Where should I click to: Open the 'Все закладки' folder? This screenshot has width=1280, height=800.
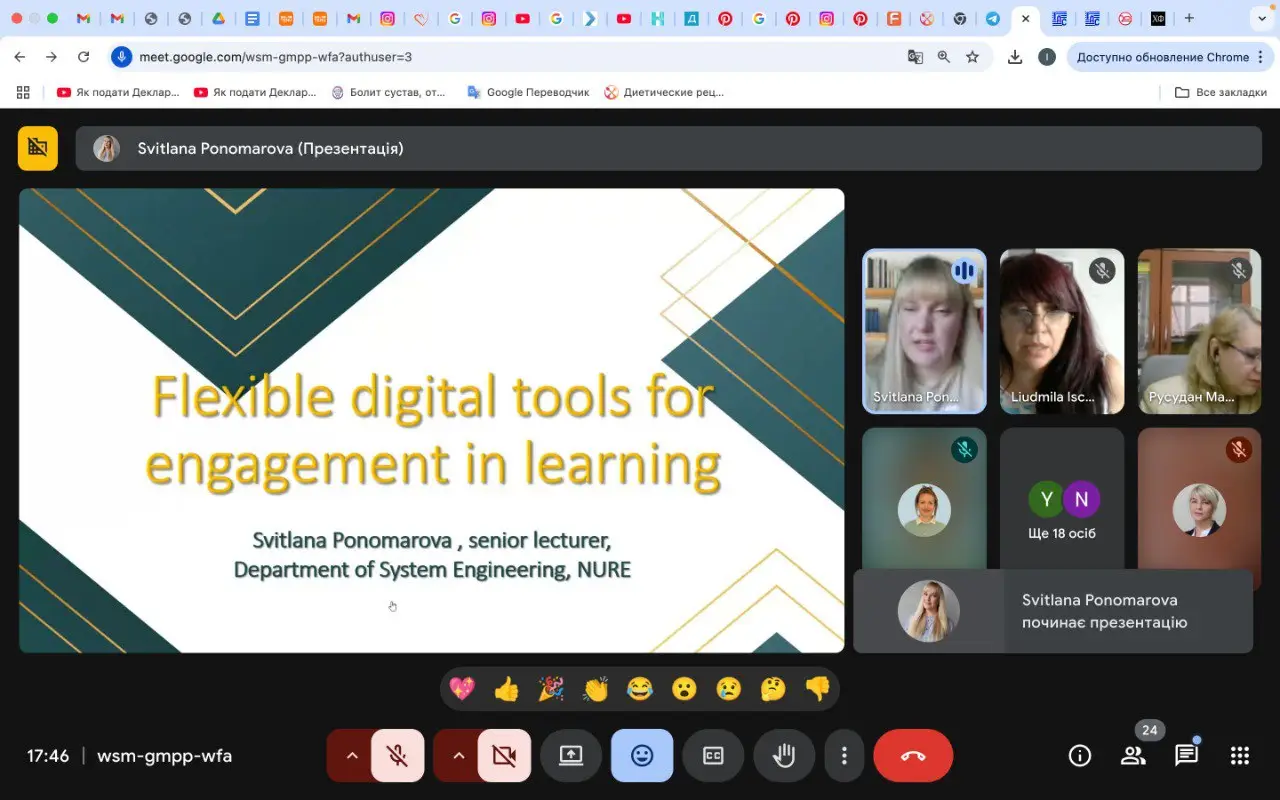pos(1221,92)
